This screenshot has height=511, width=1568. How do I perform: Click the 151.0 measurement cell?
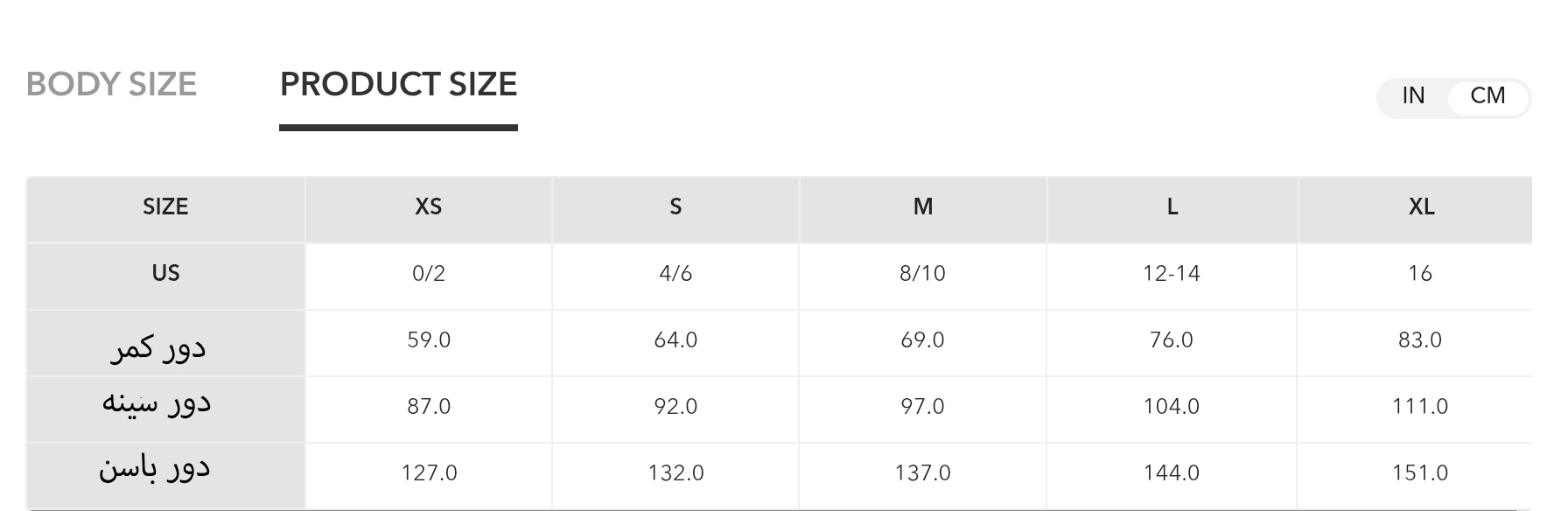[x=1420, y=472]
